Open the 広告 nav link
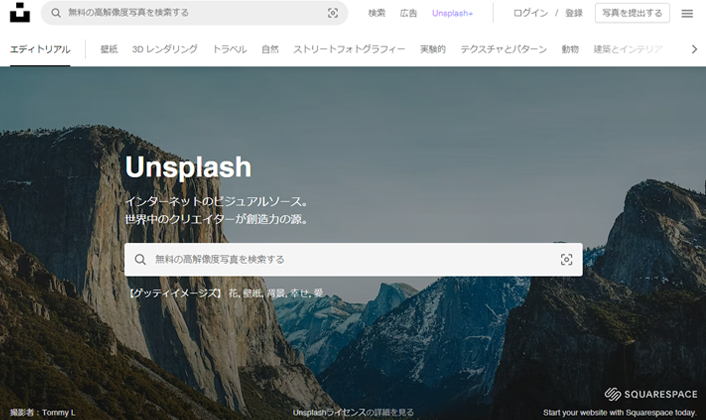Viewport: 706px width, 420px height. 408,13
